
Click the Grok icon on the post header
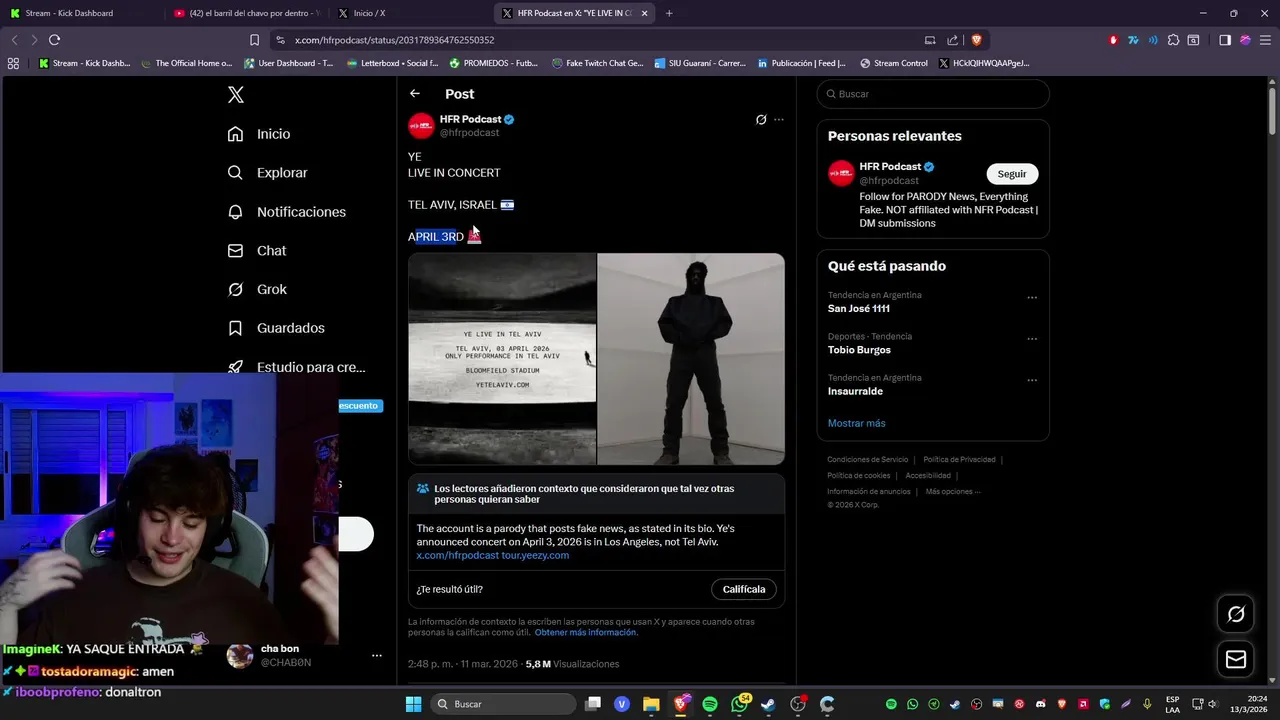(x=761, y=120)
